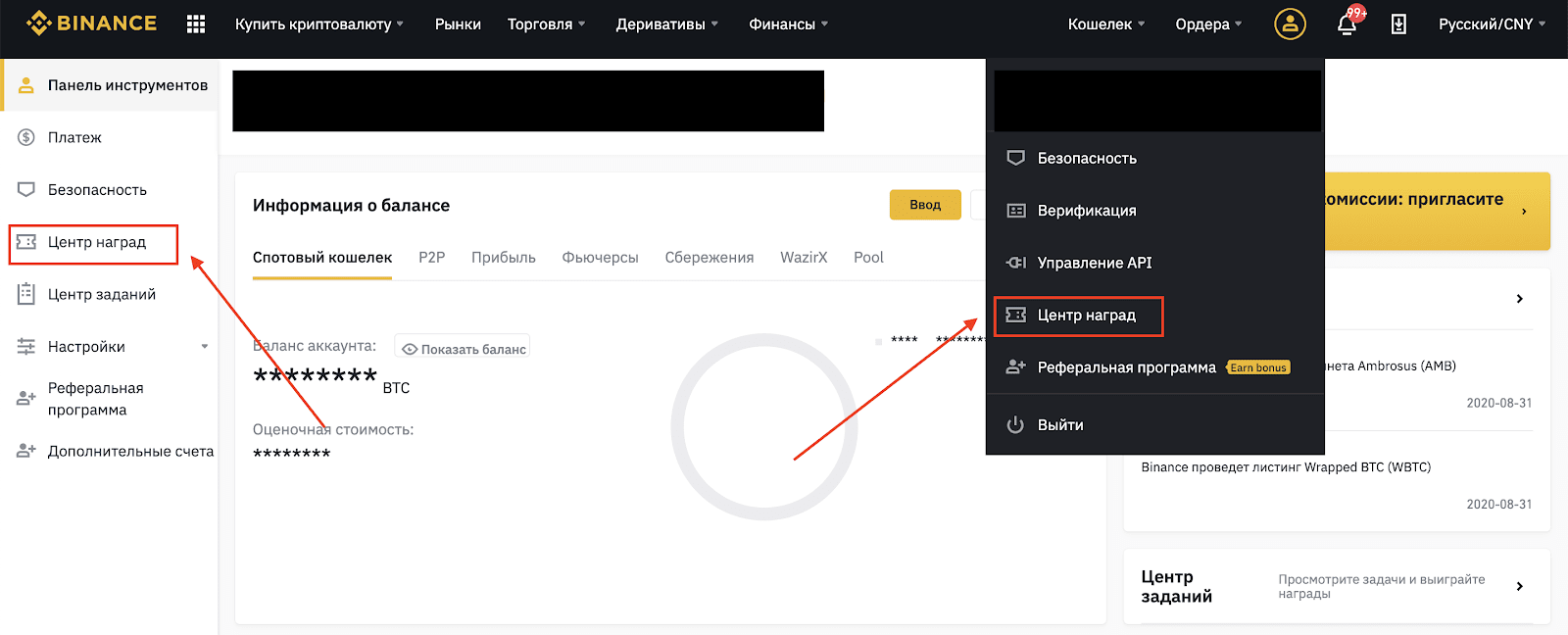Open Центр заданий card chevron arrow
Viewport: 1568px width, 635px height.
[x=1520, y=586]
